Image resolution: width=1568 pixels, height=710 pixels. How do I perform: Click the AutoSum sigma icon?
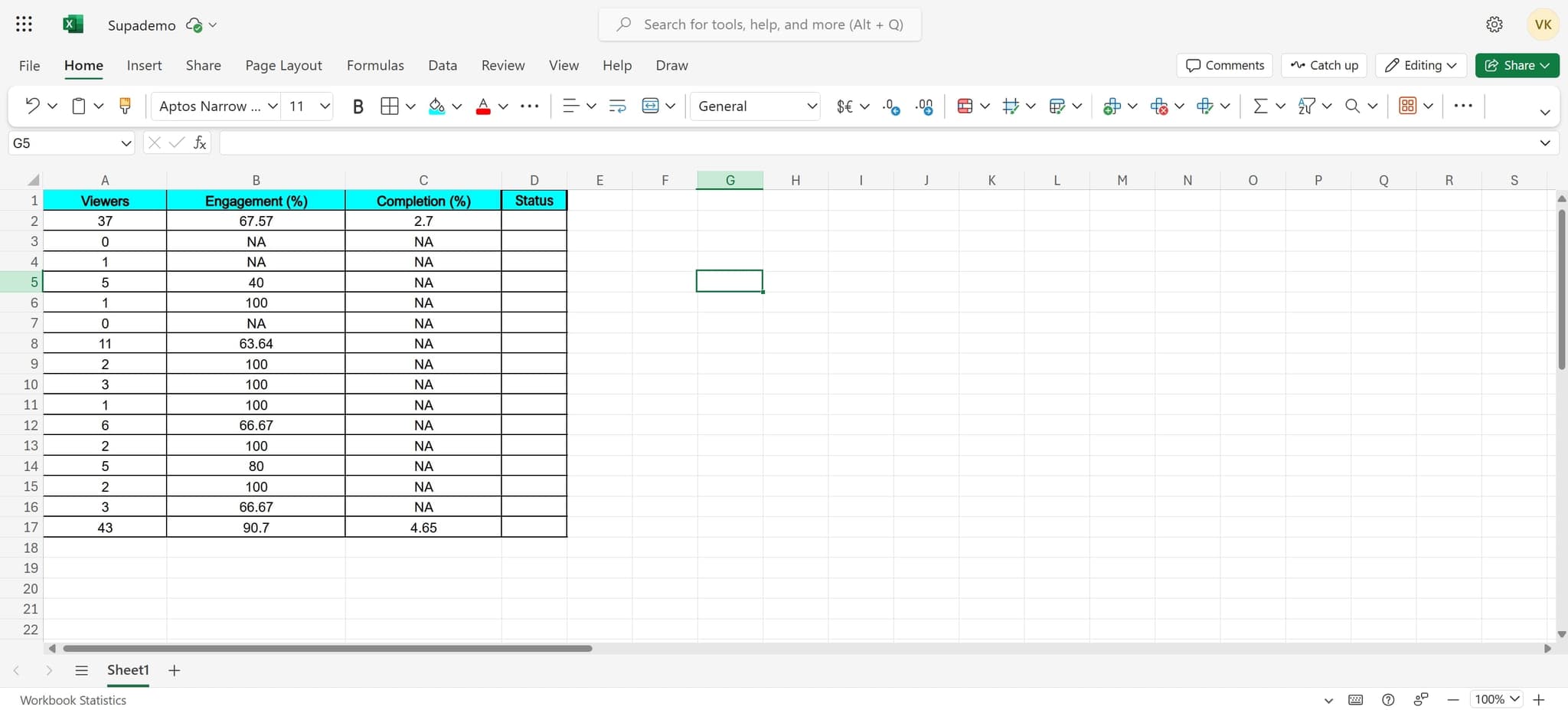pos(1260,106)
